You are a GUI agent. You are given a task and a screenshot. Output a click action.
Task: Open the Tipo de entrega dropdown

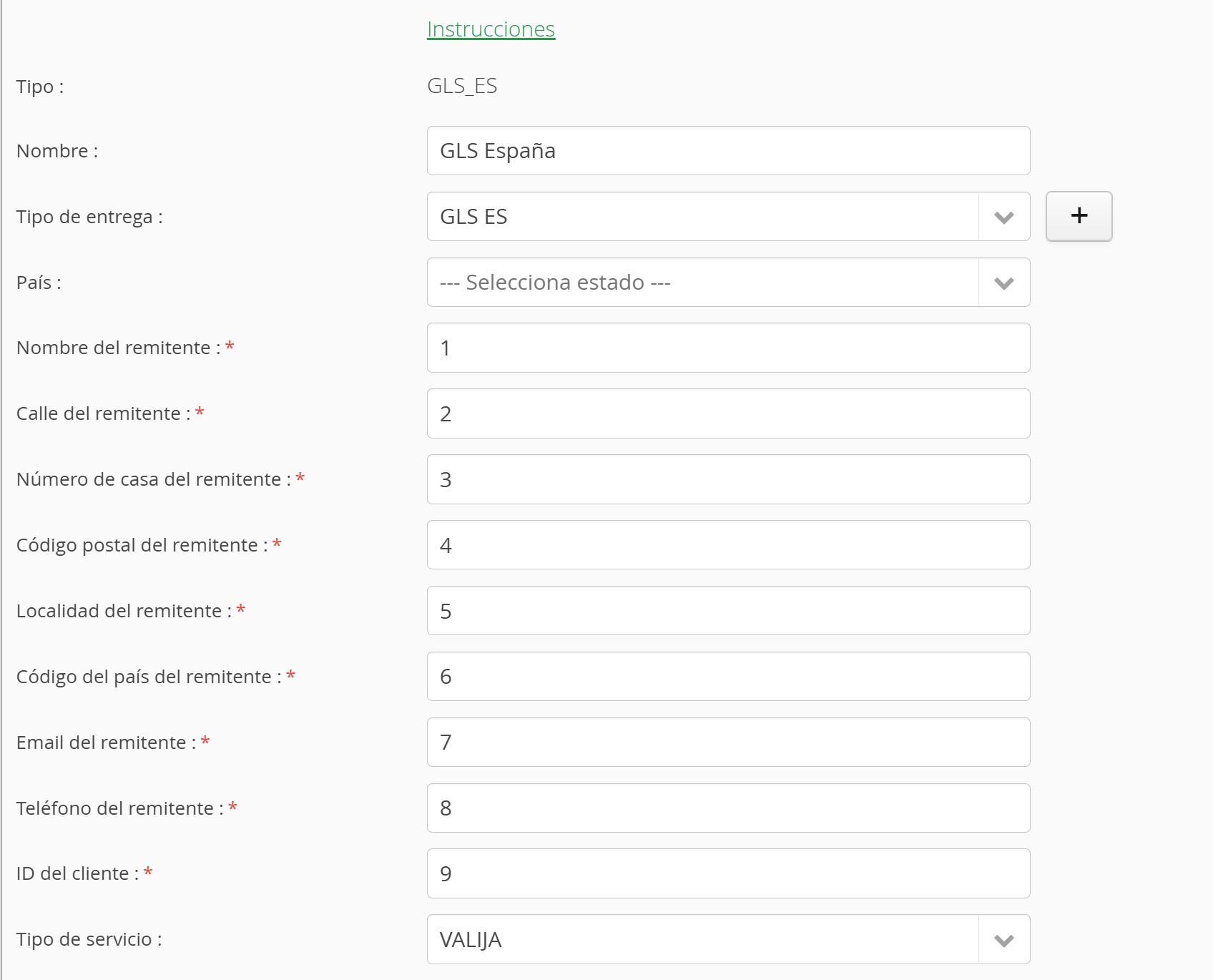pos(728,217)
